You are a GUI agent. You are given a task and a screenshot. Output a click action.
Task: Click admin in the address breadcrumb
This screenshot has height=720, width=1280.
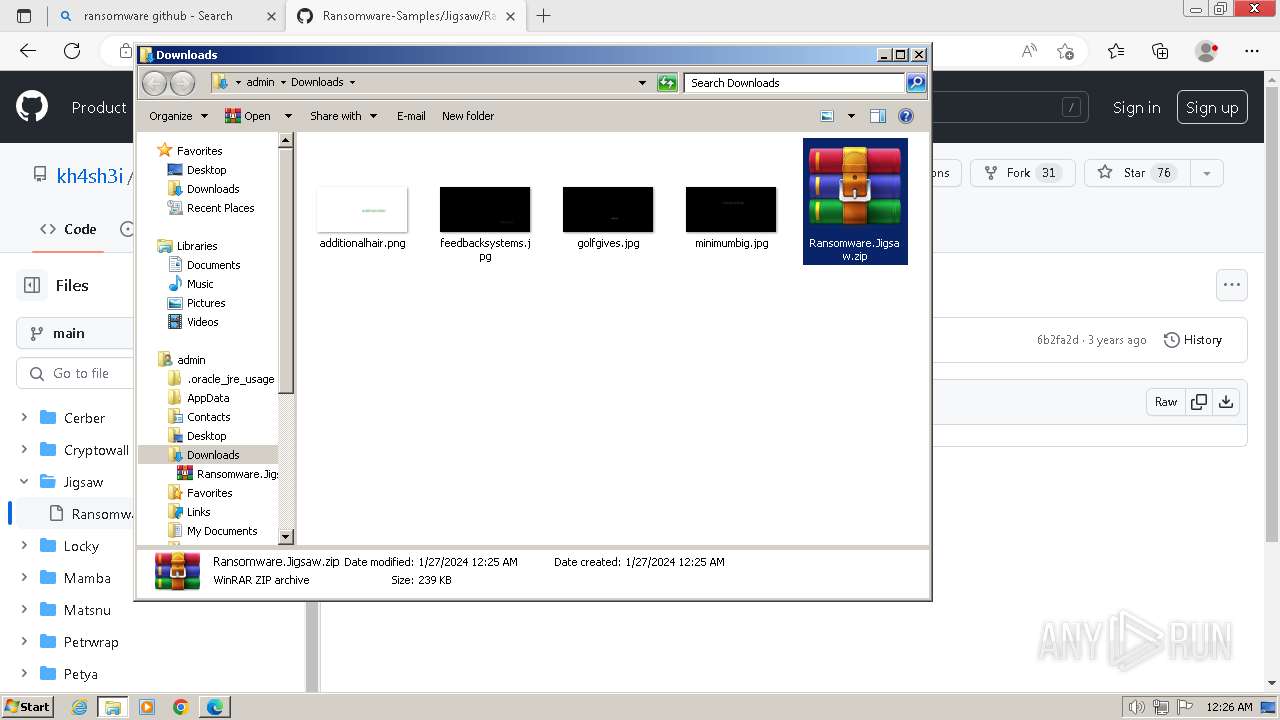[x=260, y=83]
